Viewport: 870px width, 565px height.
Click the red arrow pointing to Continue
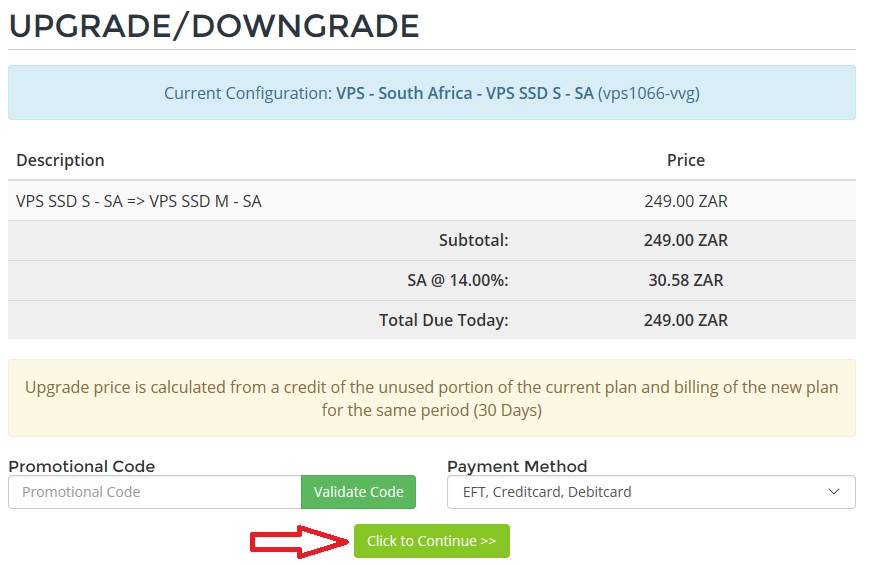(x=300, y=541)
